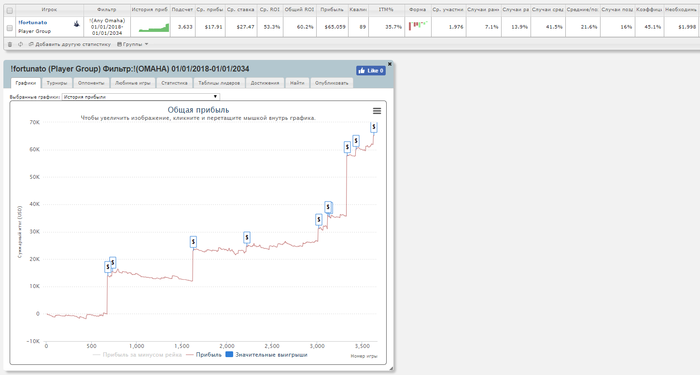Screen dimensions: 700x375
Task: Switch to the Статистика tab
Action: click(x=174, y=83)
